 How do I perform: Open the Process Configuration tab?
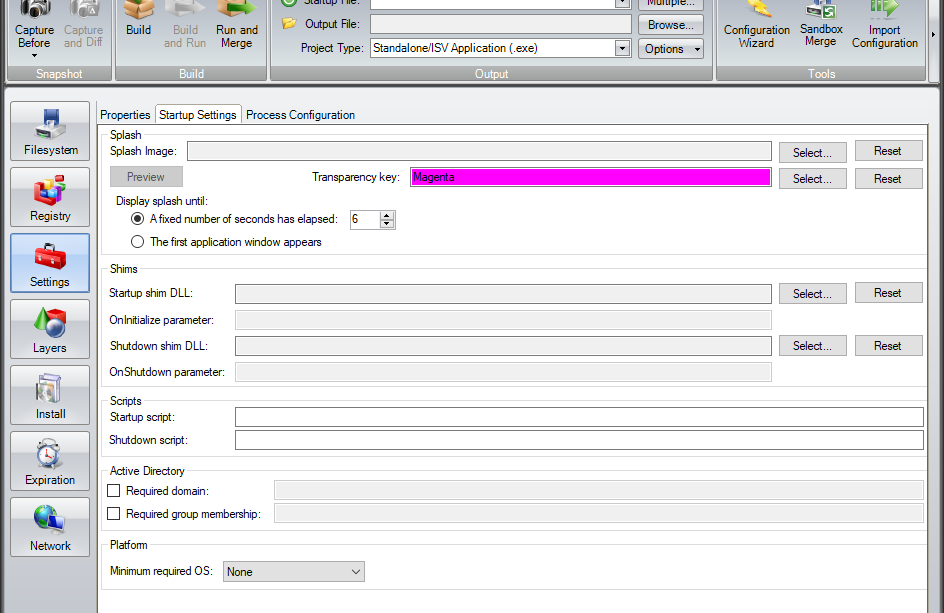[300, 114]
